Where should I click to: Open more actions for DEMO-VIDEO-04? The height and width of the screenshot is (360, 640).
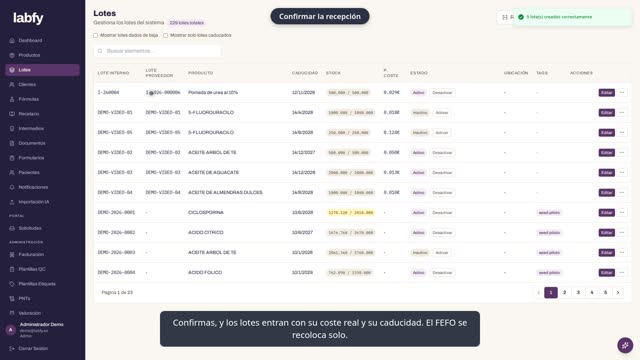622,193
